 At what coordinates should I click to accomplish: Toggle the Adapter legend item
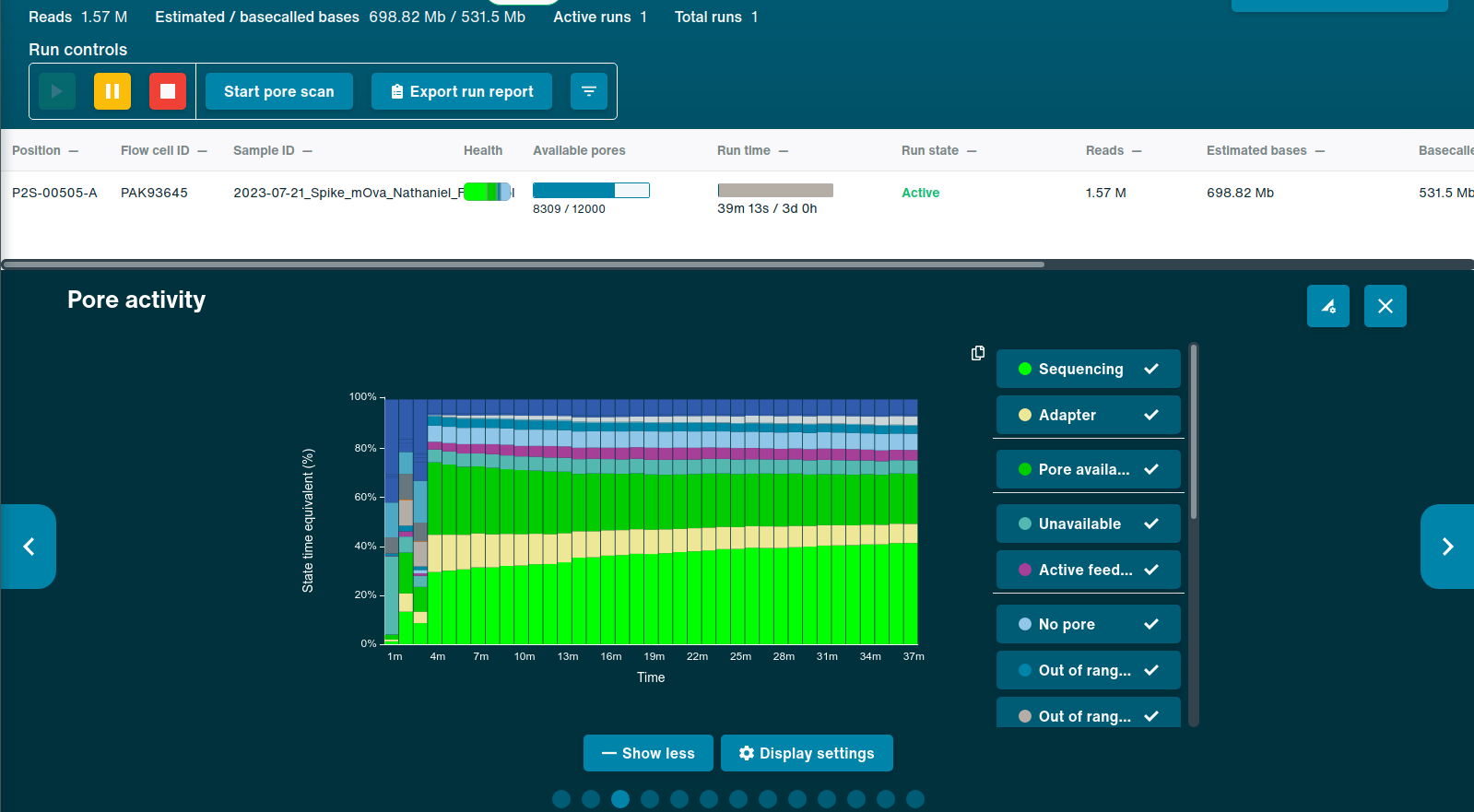point(1088,415)
